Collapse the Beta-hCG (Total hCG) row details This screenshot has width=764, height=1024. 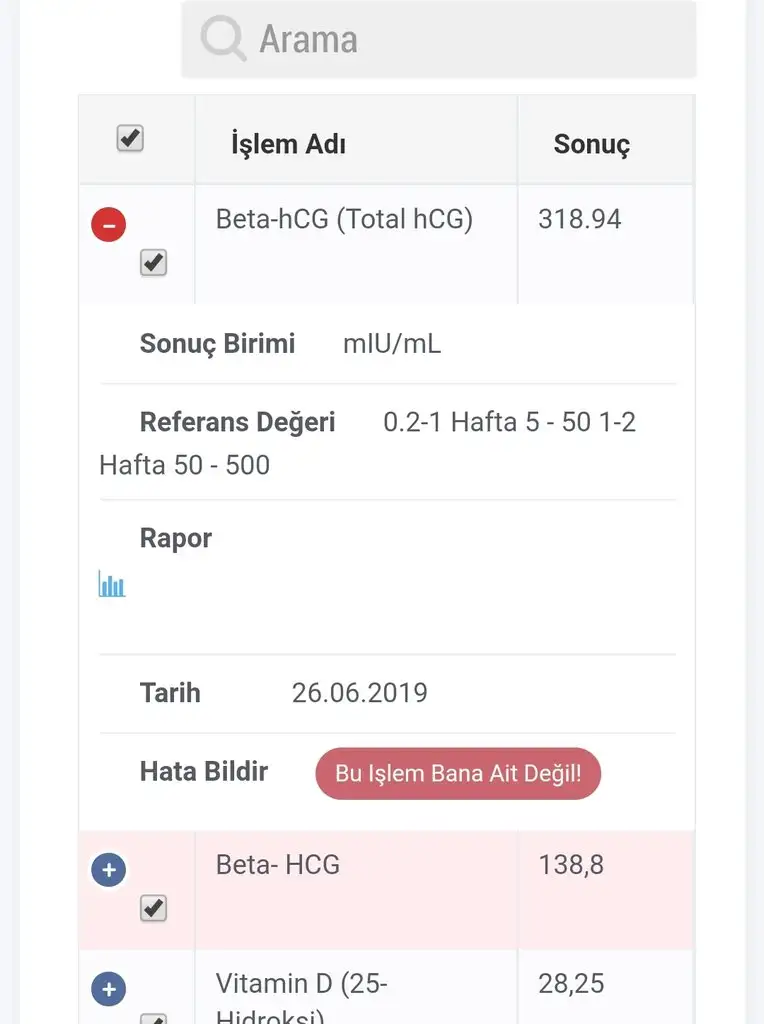109,224
